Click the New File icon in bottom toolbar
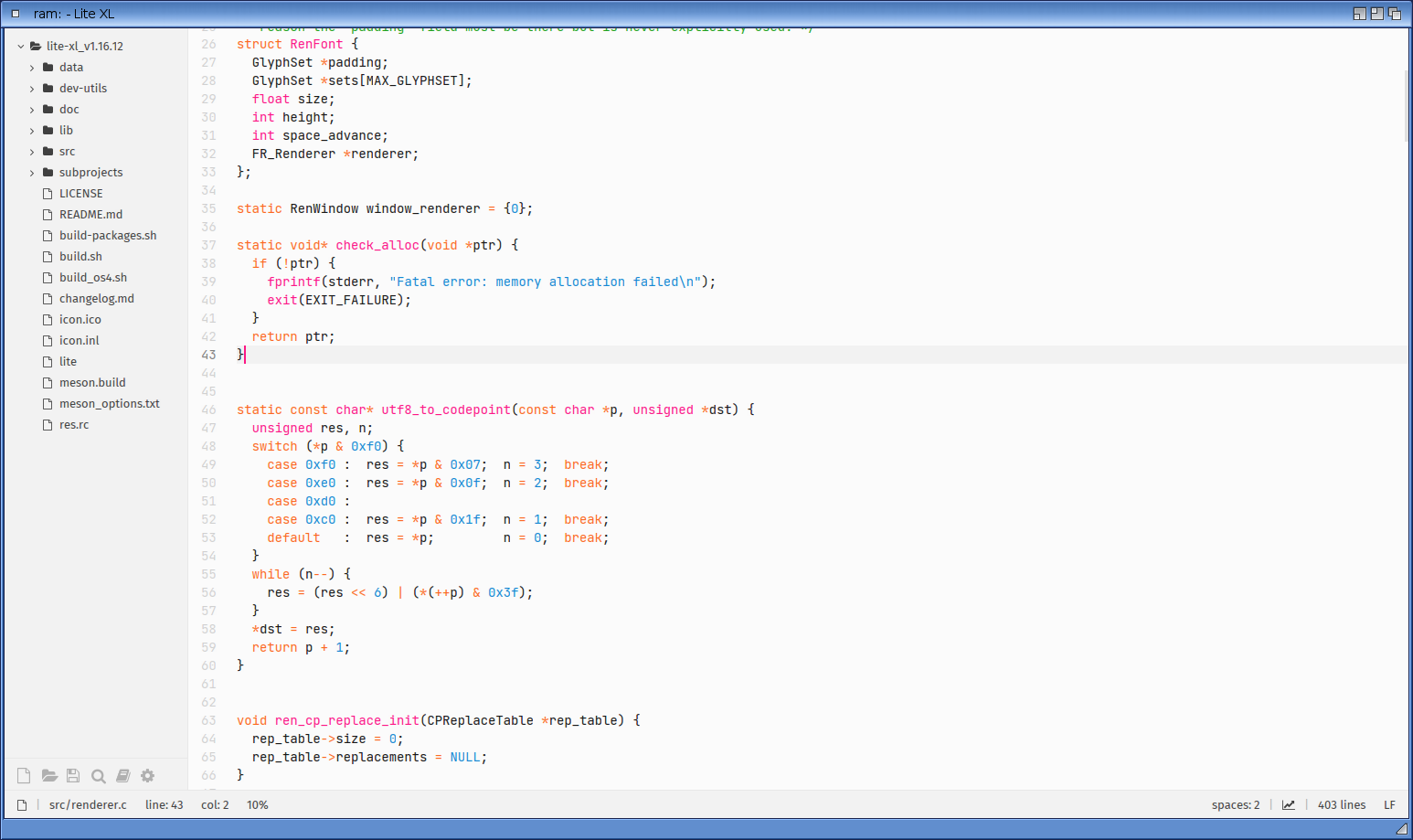Image resolution: width=1413 pixels, height=840 pixels. click(x=24, y=776)
